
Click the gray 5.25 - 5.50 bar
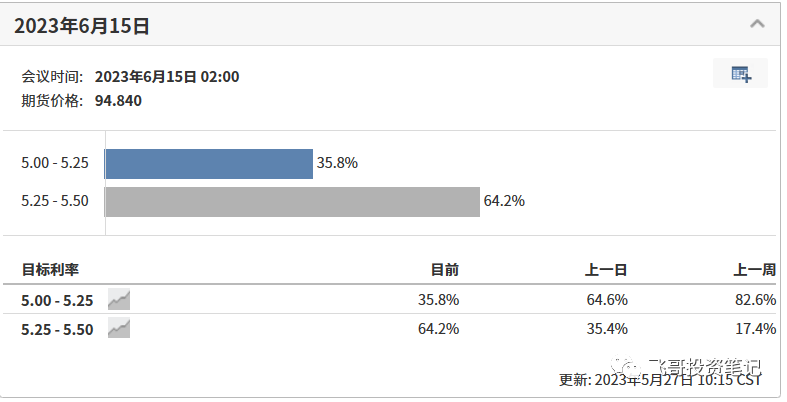292,202
